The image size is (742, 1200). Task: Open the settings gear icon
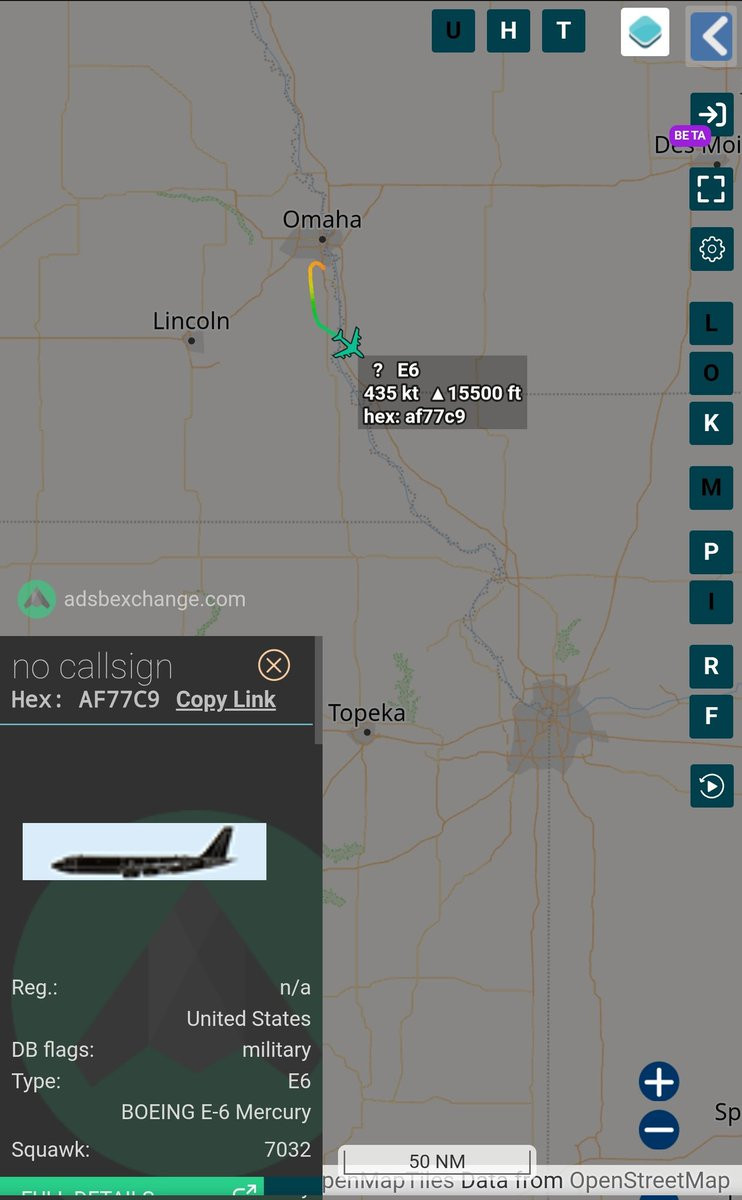coord(711,249)
